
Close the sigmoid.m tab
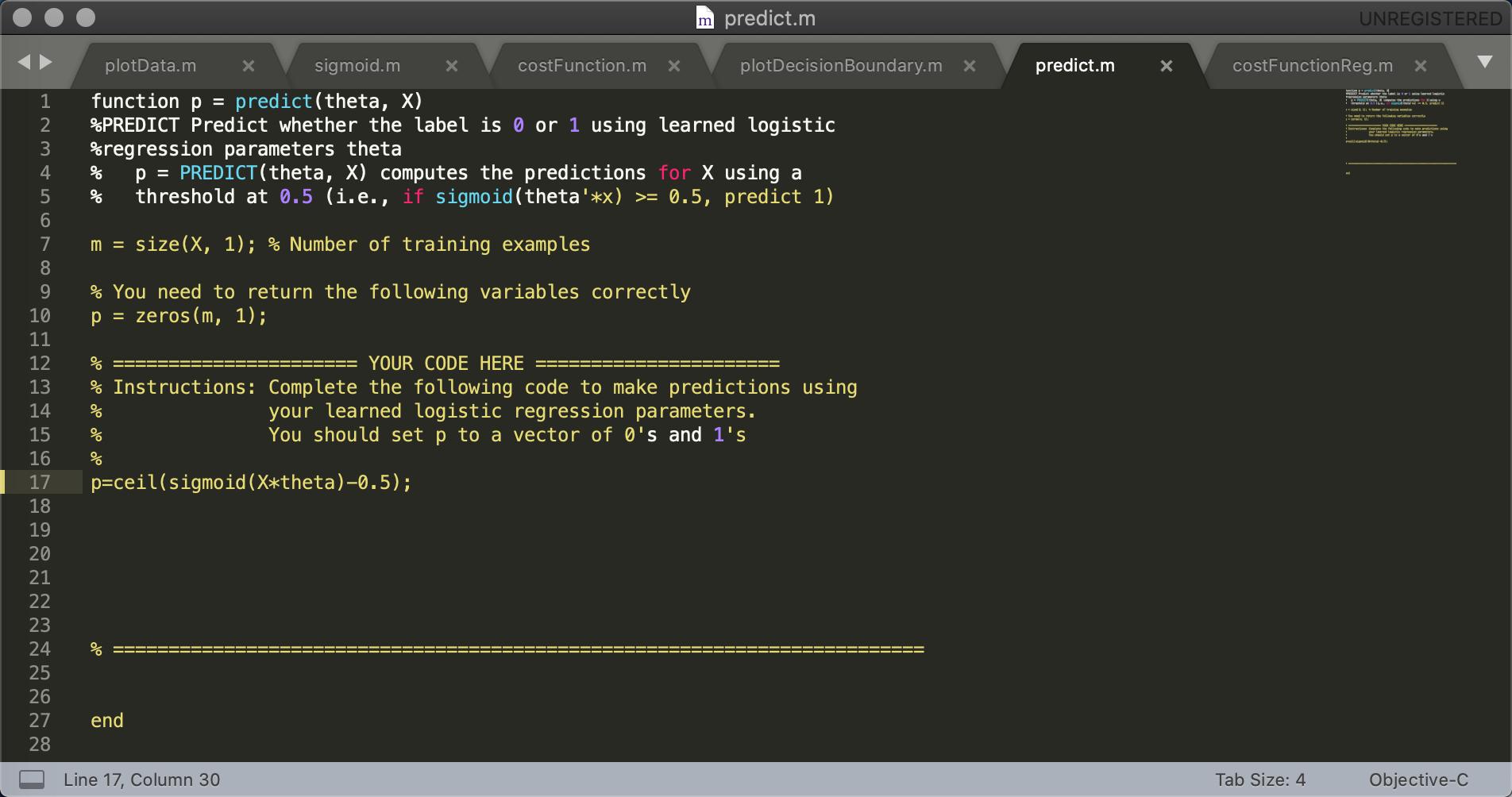(x=452, y=66)
